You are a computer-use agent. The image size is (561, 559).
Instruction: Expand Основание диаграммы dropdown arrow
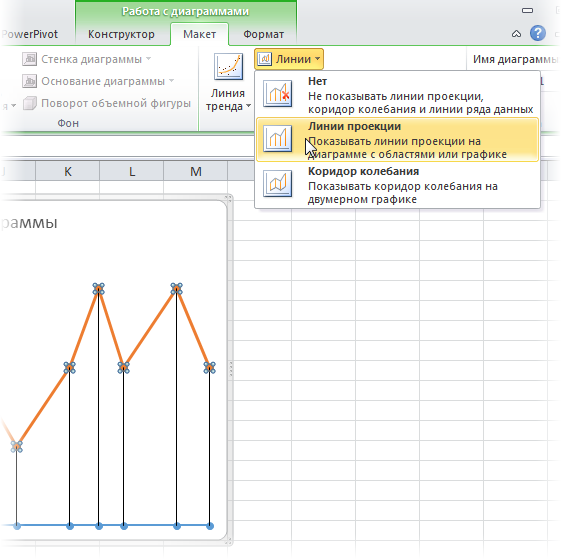click(171, 81)
